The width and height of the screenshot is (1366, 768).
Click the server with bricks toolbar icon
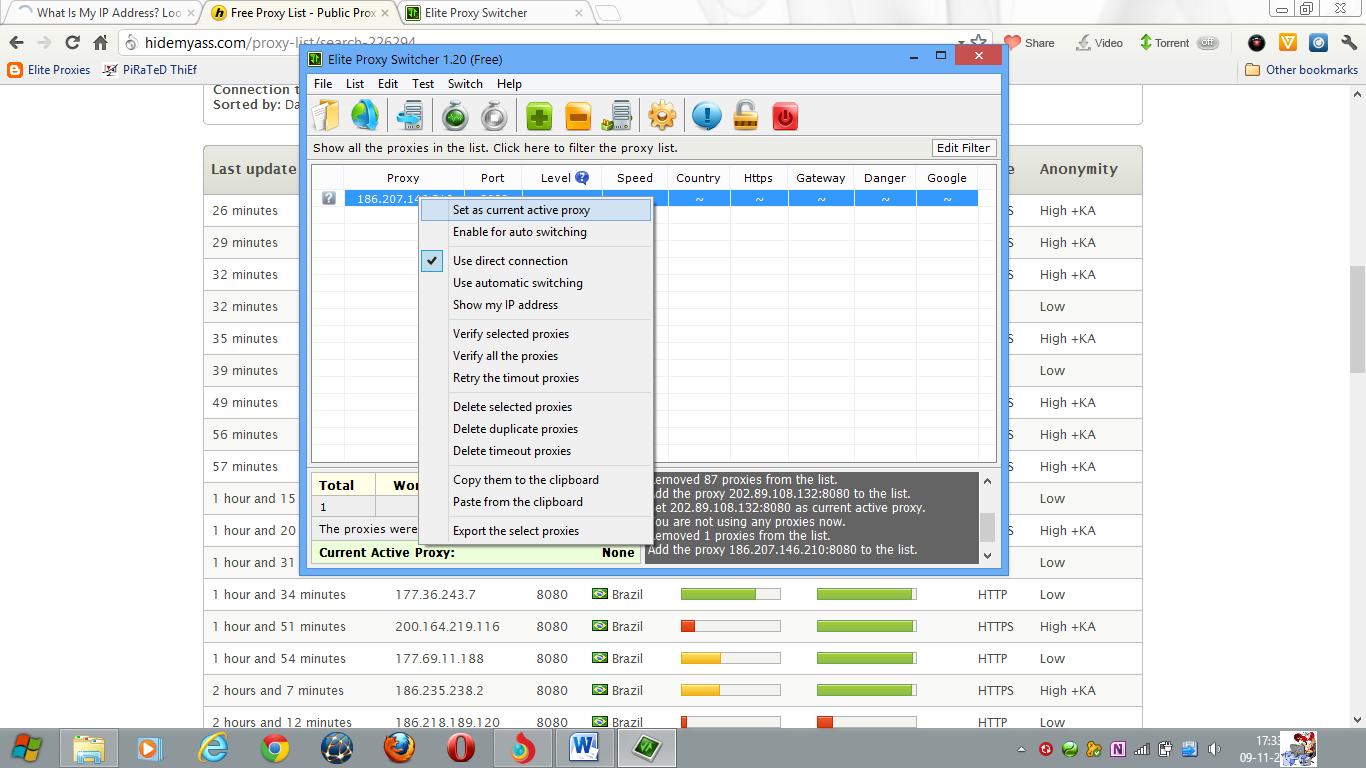[617, 116]
